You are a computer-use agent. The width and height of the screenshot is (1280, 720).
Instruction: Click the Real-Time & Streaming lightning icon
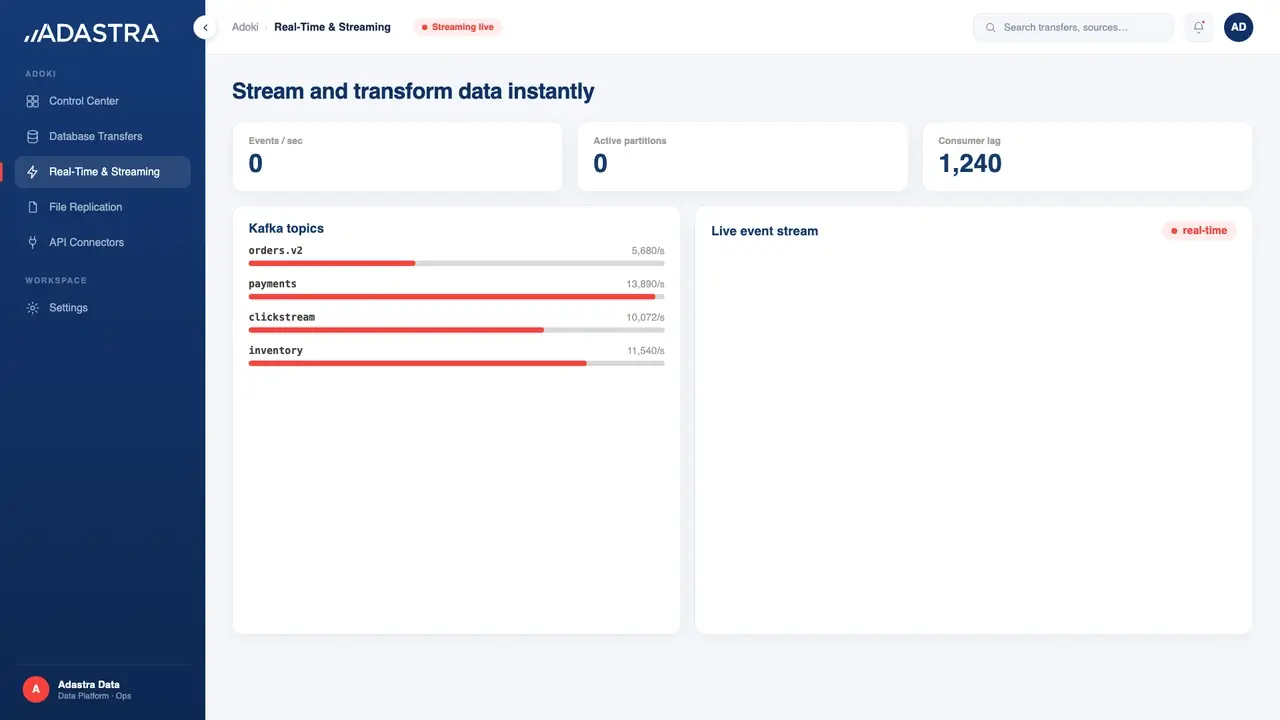click(32, 172)
